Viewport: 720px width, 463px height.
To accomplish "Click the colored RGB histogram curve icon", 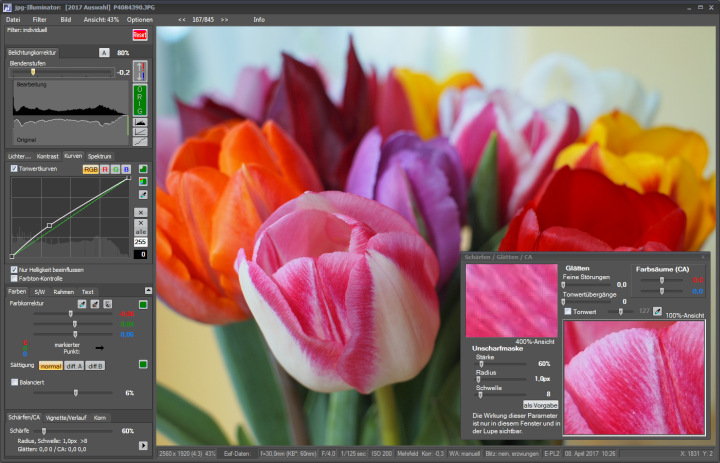I will pyautogui.click(x=143, y=182).
